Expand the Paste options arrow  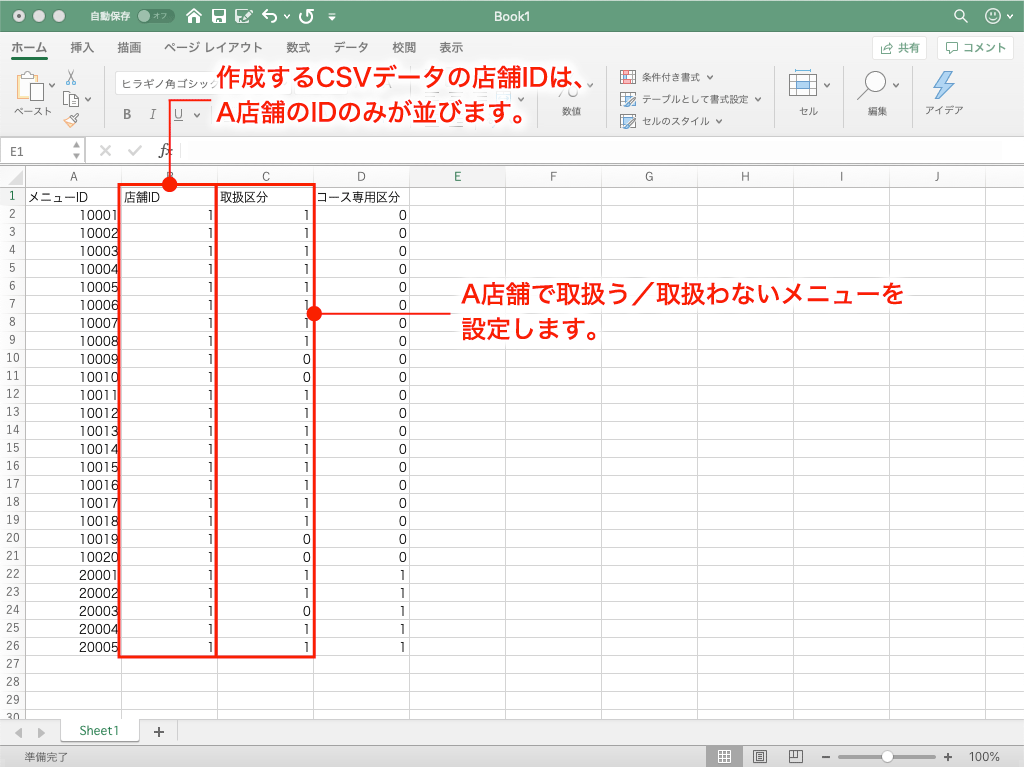pos(52,86)
